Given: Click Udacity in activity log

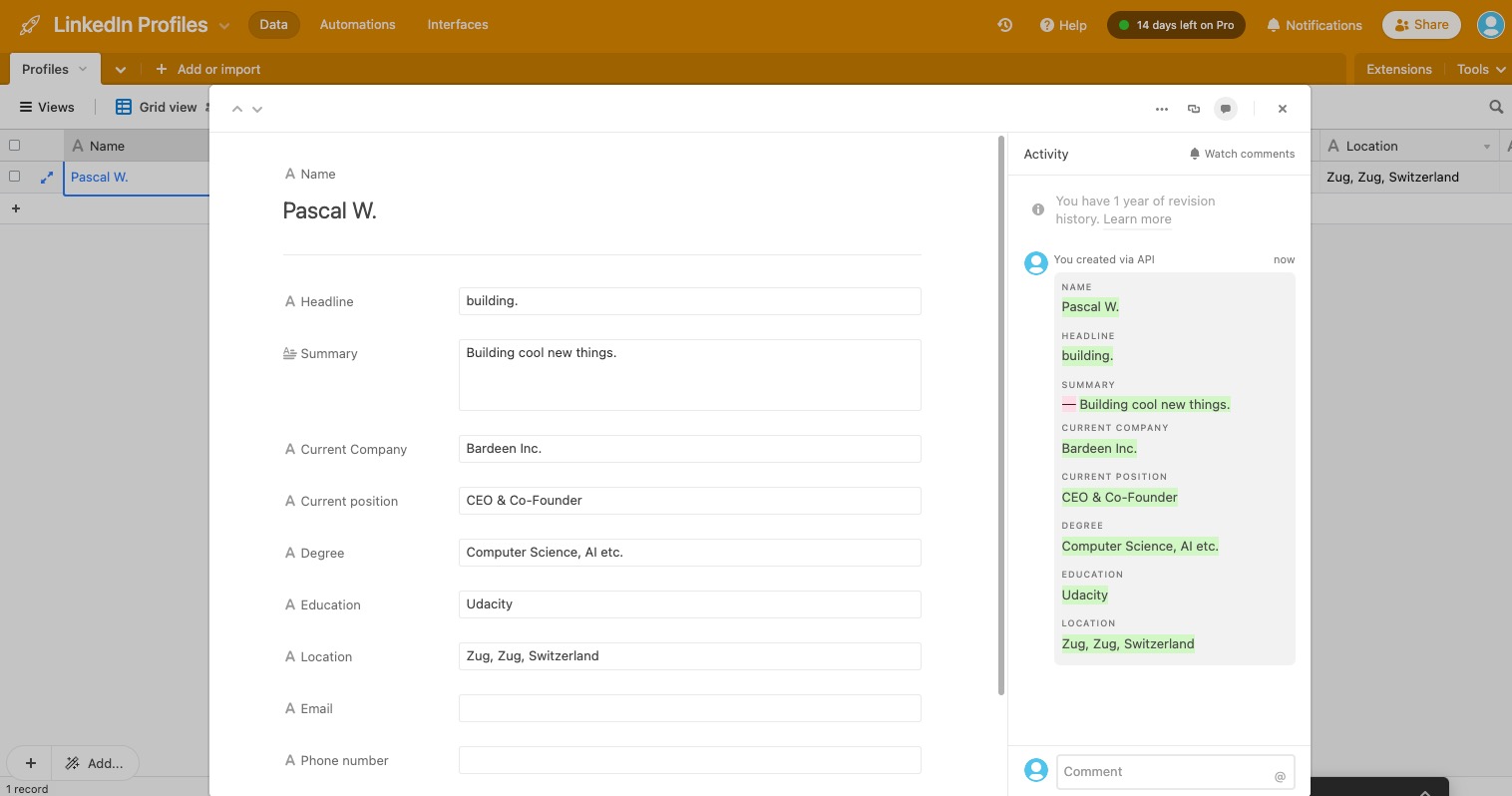Looking at the screenshot, I should click(x=1084, y=596).
